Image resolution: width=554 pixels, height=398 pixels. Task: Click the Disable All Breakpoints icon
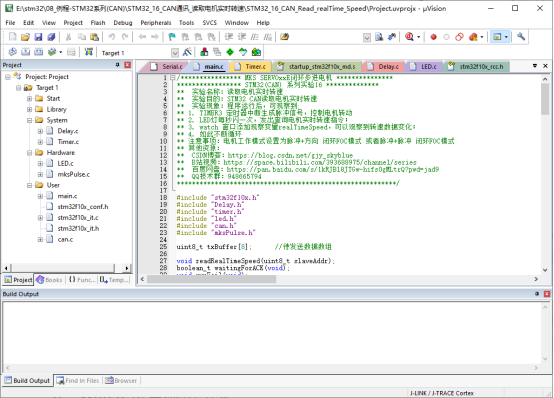click(459, 37)
